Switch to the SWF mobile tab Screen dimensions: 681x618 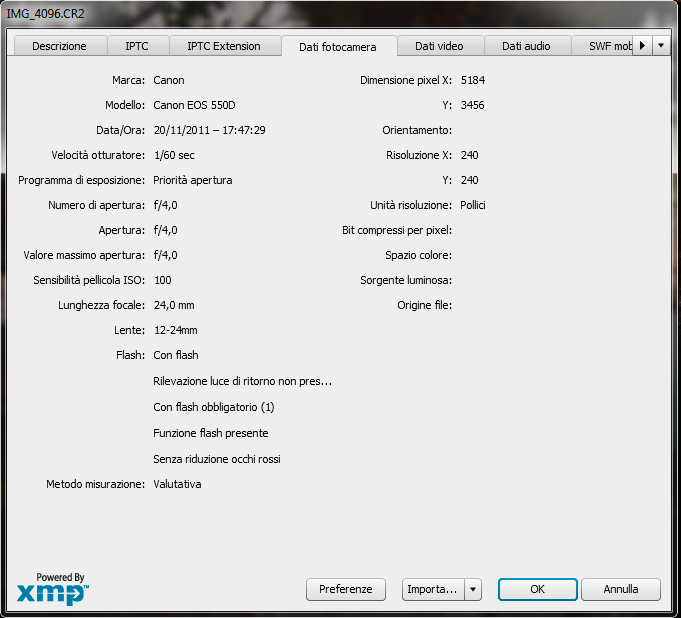(x=602, y=46)
